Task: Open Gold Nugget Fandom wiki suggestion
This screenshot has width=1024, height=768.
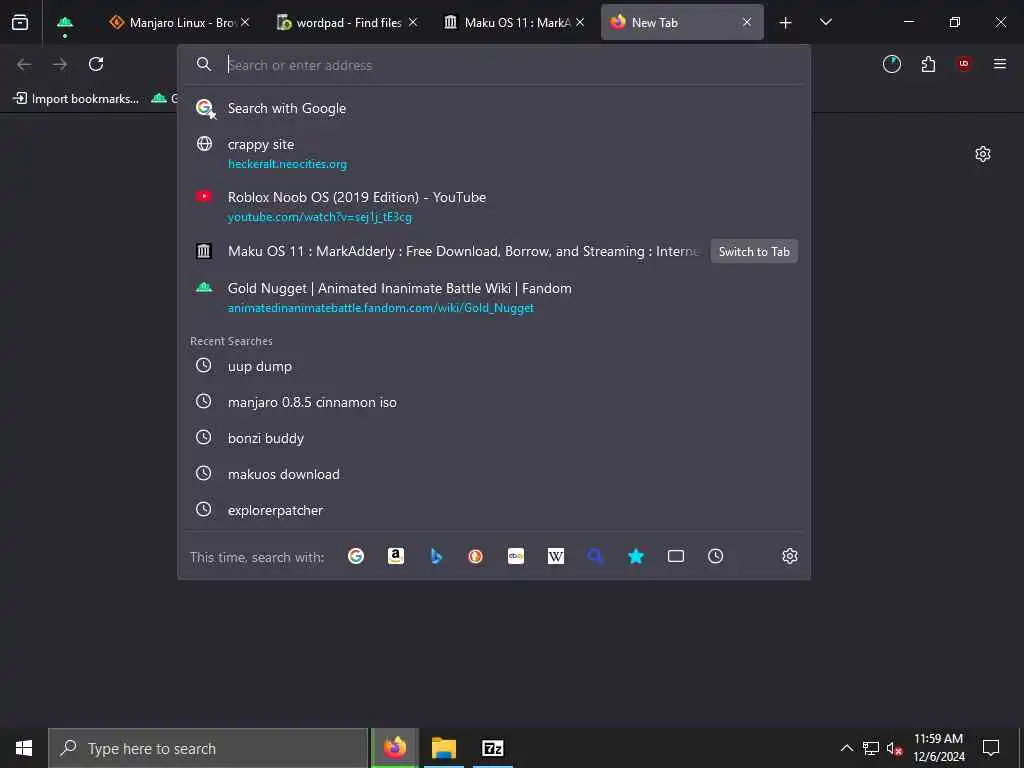Action: click(494, 297)
